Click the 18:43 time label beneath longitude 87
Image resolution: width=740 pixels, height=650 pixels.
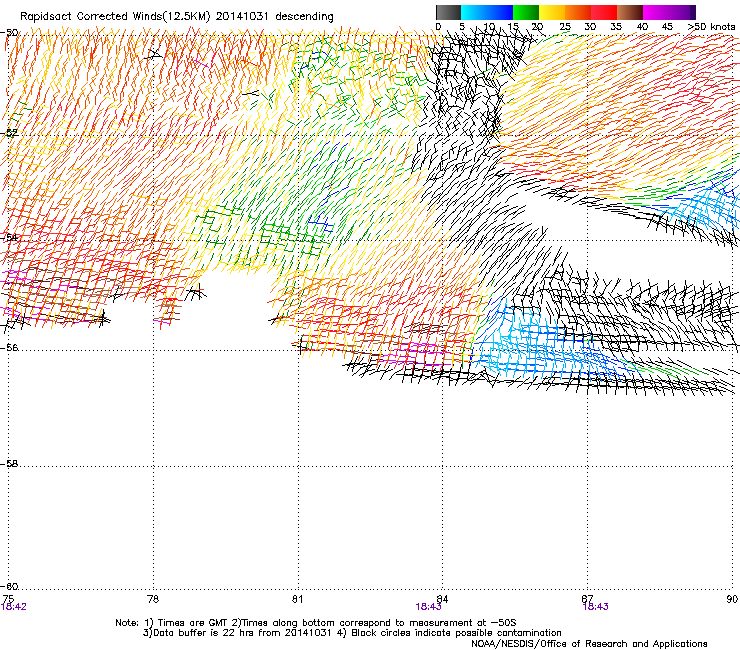(x=596, y=607)
